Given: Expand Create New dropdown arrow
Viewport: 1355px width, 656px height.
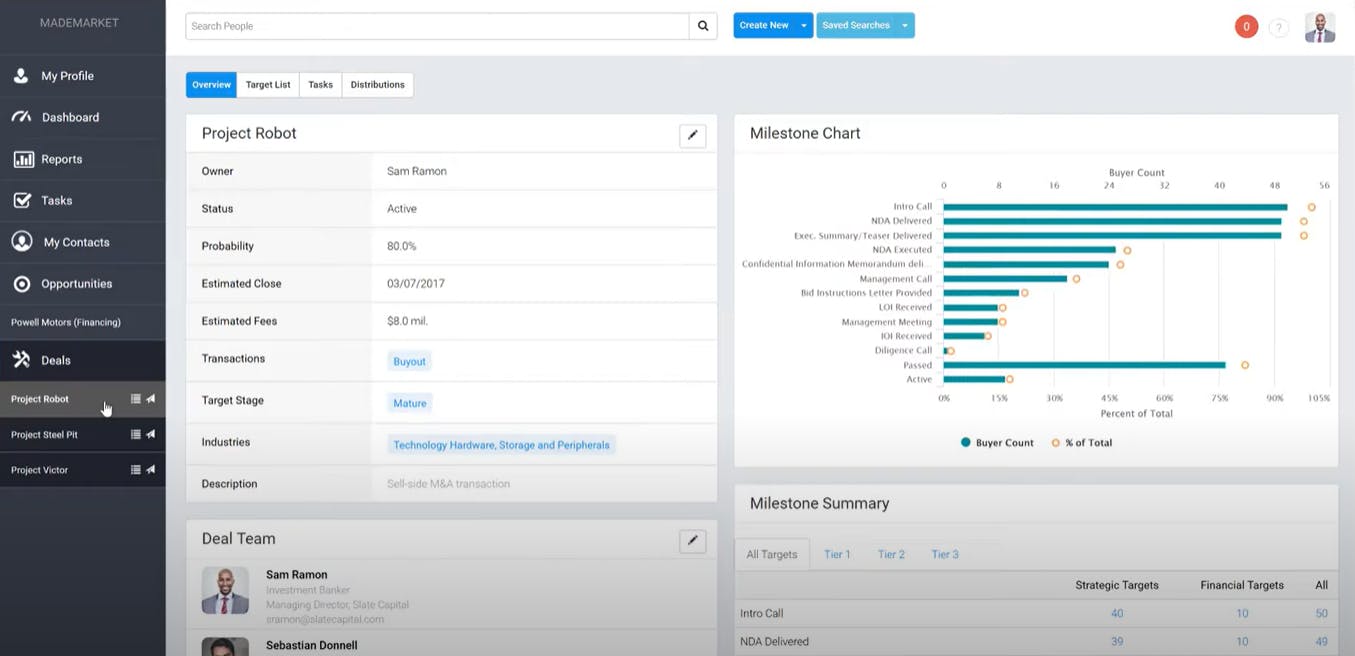Looking at the screenshot, I should pos(804,26).
